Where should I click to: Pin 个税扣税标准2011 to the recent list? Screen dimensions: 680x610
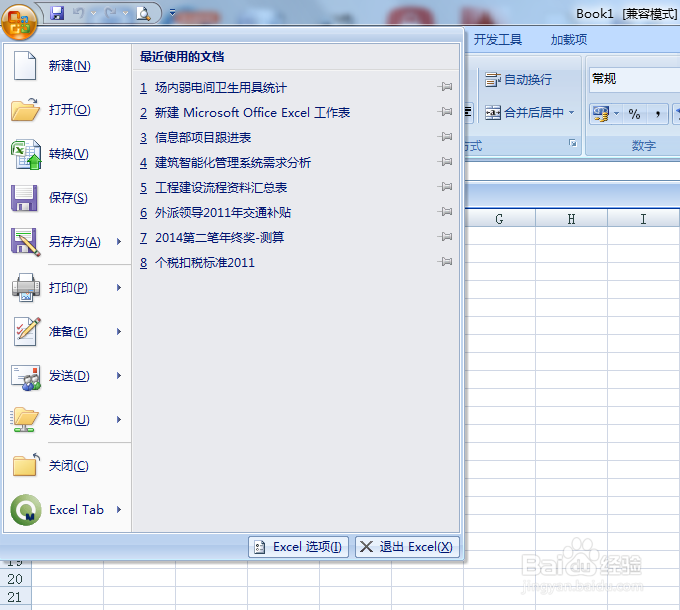point(445,262)
